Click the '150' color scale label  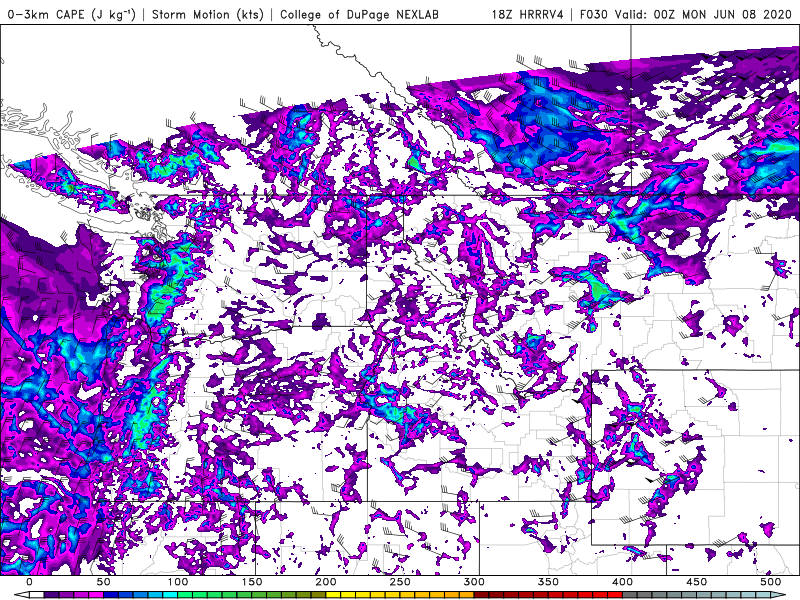[252, 582]
